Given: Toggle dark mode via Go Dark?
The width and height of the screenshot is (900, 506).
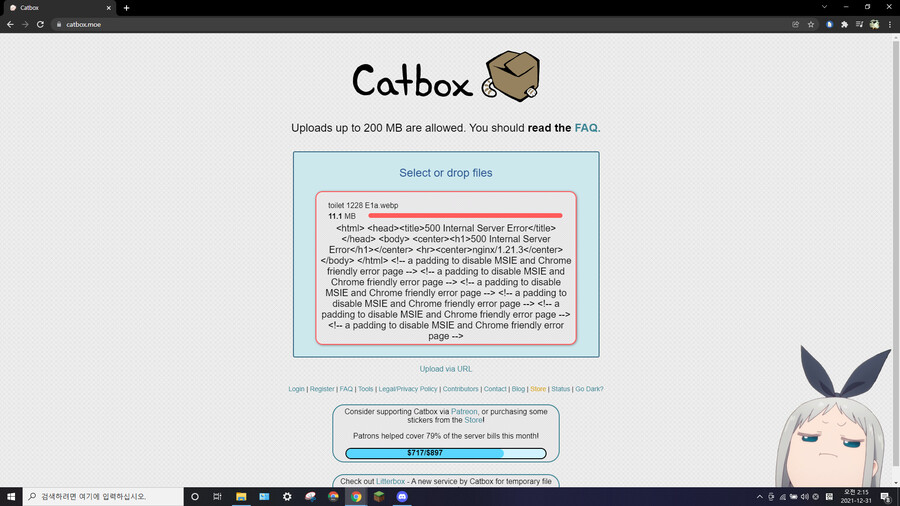Looking at the screenshot, I should coord(589,389).
